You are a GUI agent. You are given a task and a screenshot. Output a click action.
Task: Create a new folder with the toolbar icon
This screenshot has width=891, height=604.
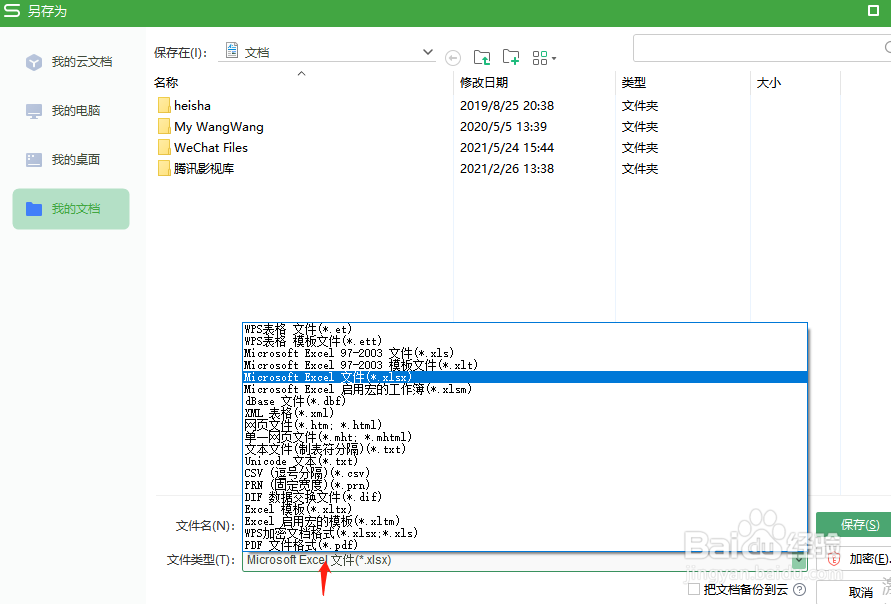pyautogui.click(x=511, y=57)
